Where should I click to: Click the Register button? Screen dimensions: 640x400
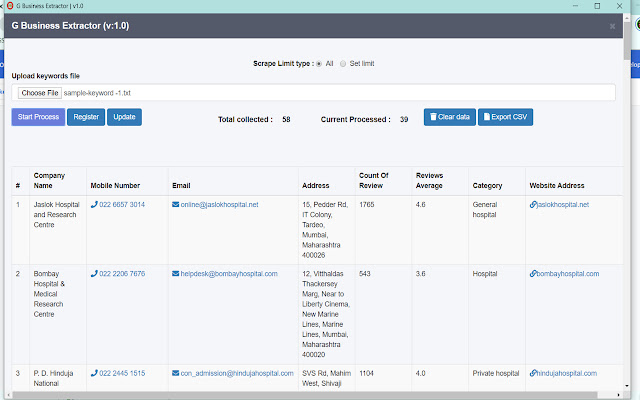point(86,117)
